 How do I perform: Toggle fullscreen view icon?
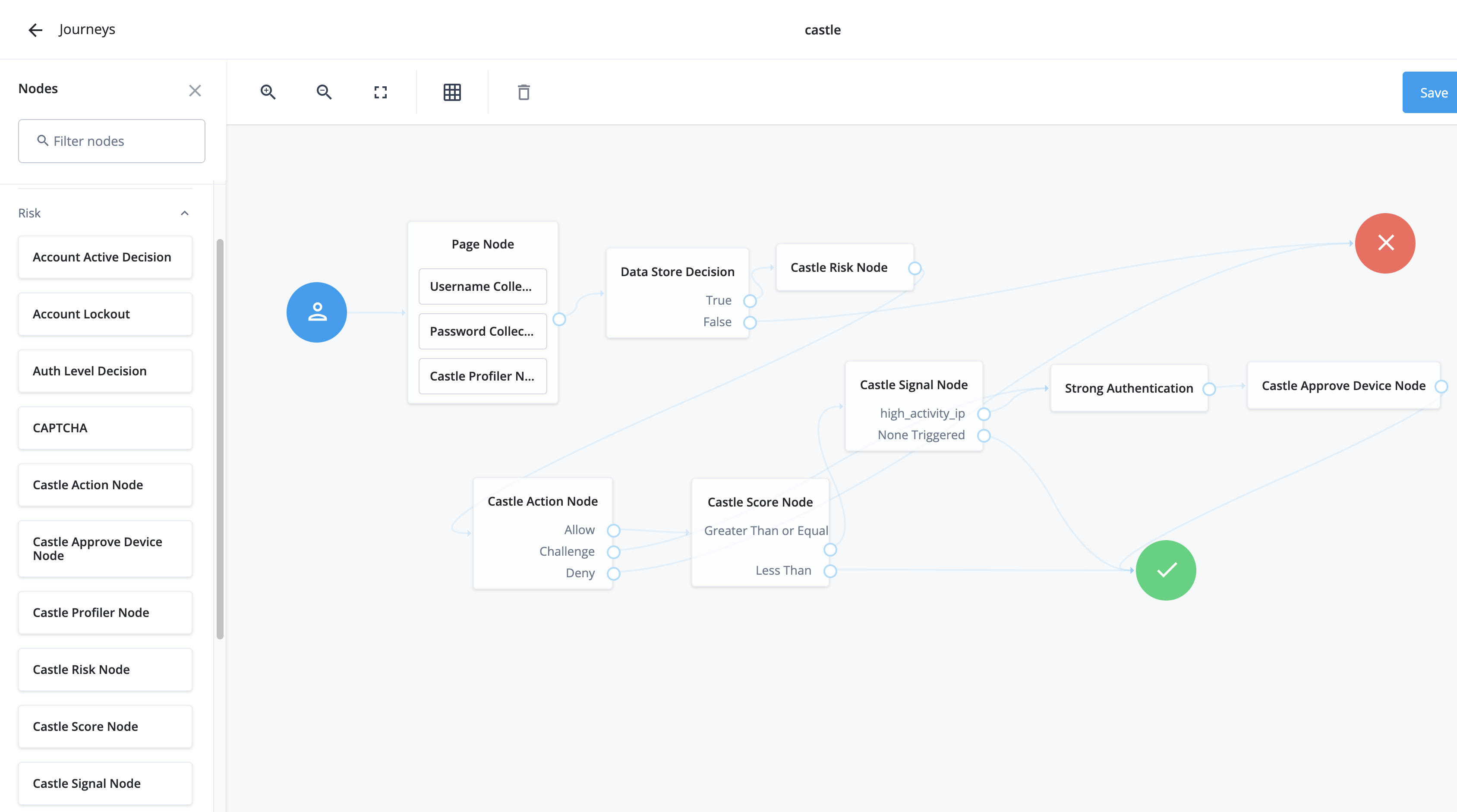[x=381, y=92]
